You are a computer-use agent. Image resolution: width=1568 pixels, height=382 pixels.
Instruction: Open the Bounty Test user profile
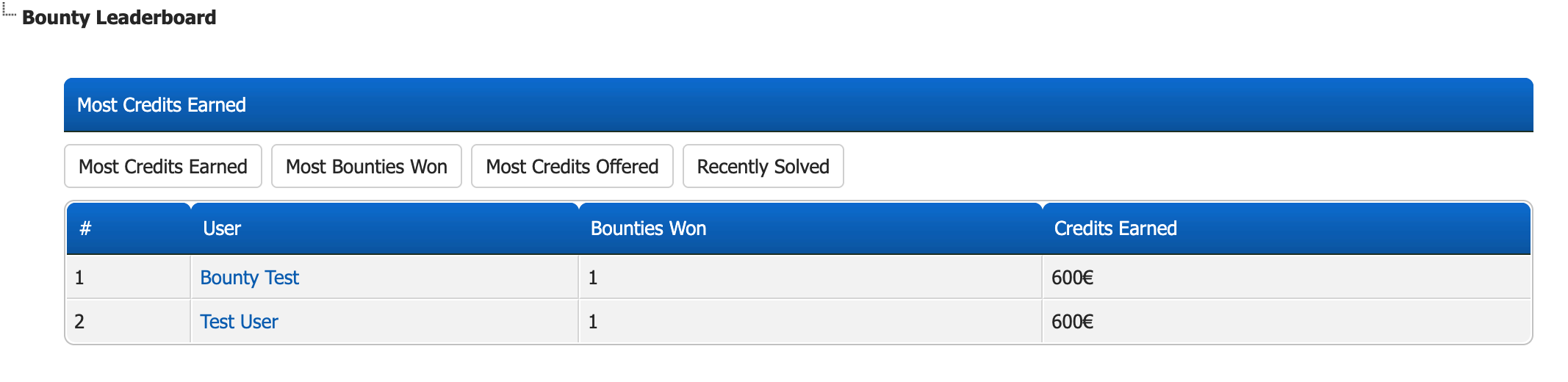[249, 278]
